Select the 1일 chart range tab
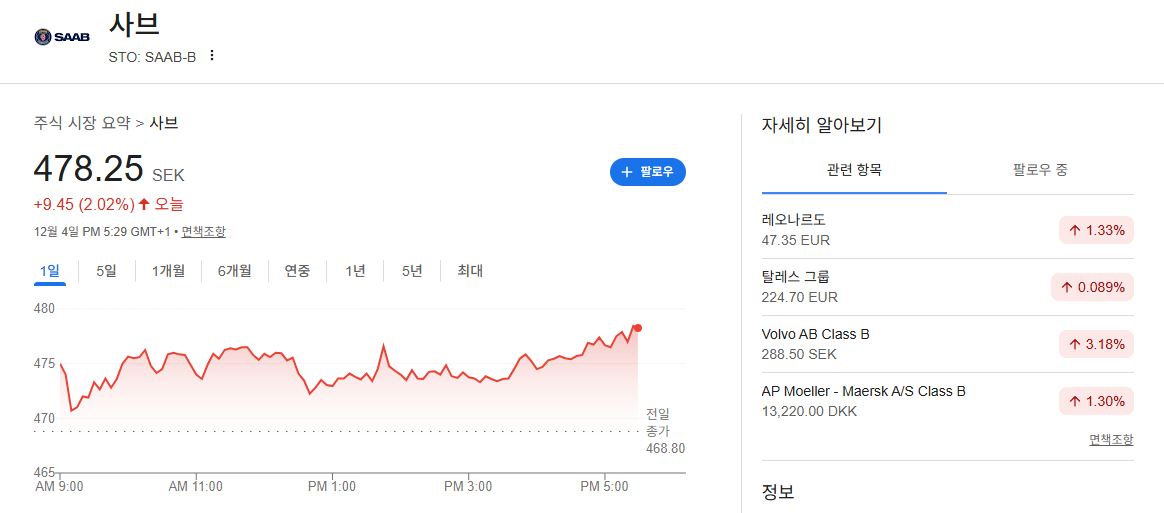 50,271
